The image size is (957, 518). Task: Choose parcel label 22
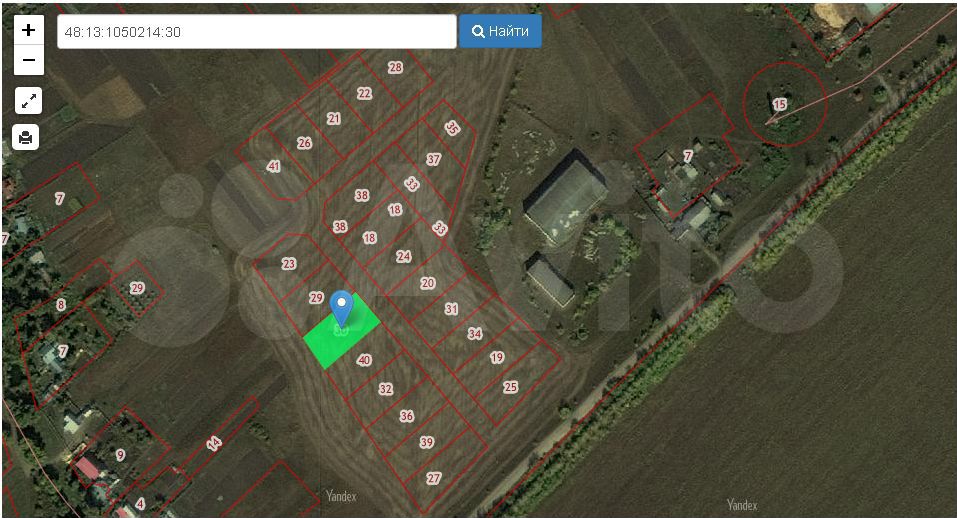click(x=364, y=93)
